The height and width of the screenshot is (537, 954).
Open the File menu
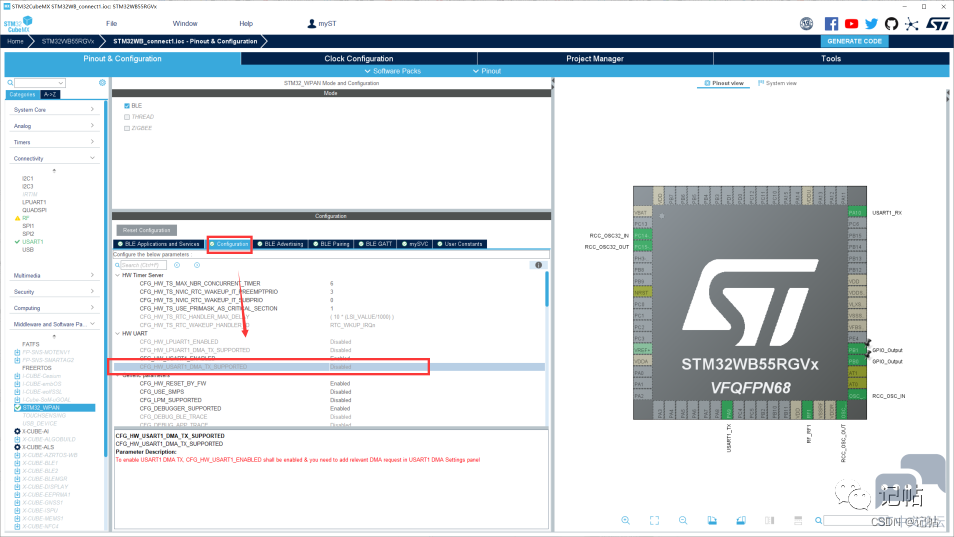111,24
